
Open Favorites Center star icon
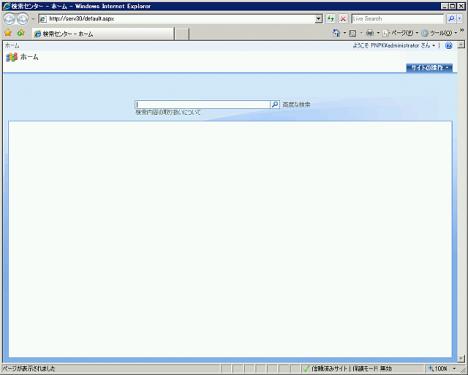pyautogui.click(x=8, y=33)
